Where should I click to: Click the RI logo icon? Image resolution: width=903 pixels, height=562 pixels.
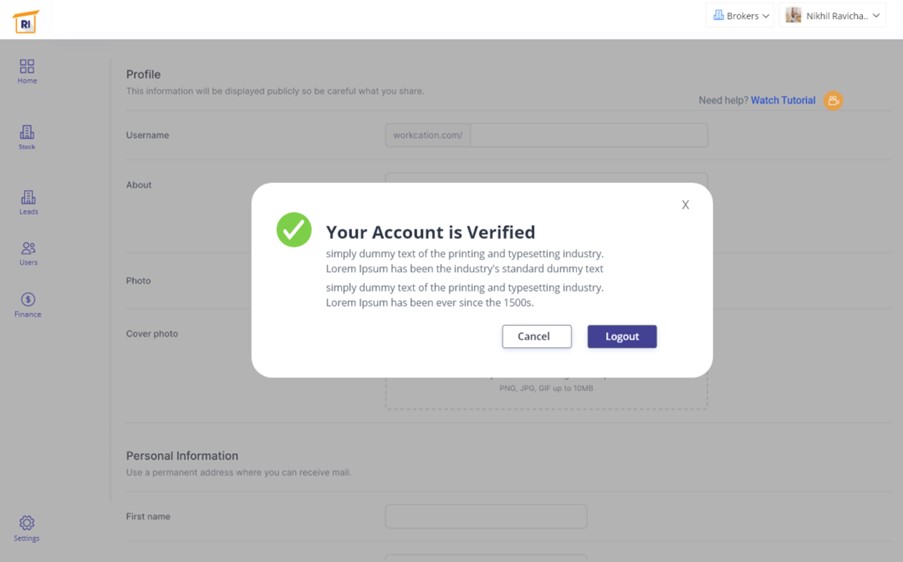point(26,21)
